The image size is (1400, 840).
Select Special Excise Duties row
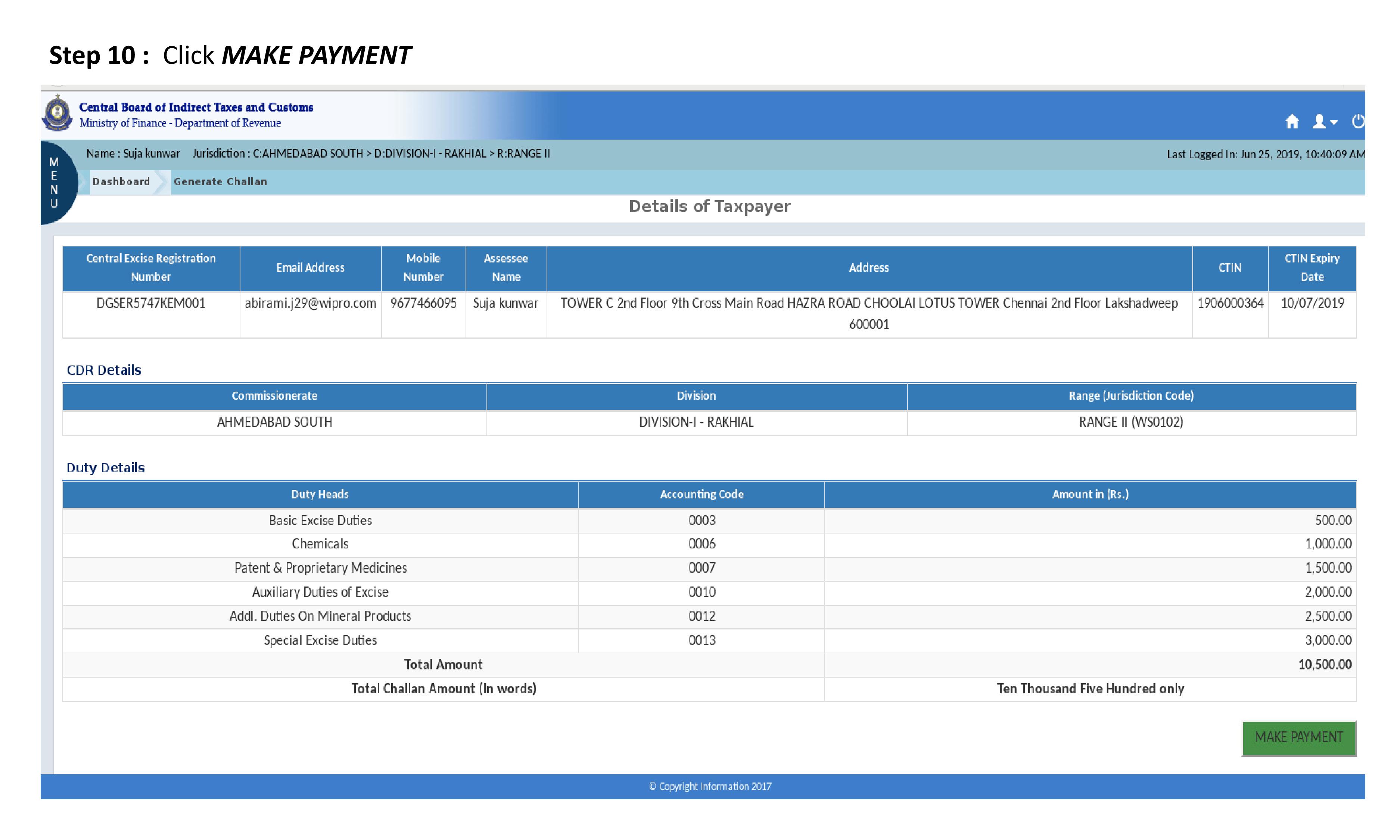[x=709, y=641]
